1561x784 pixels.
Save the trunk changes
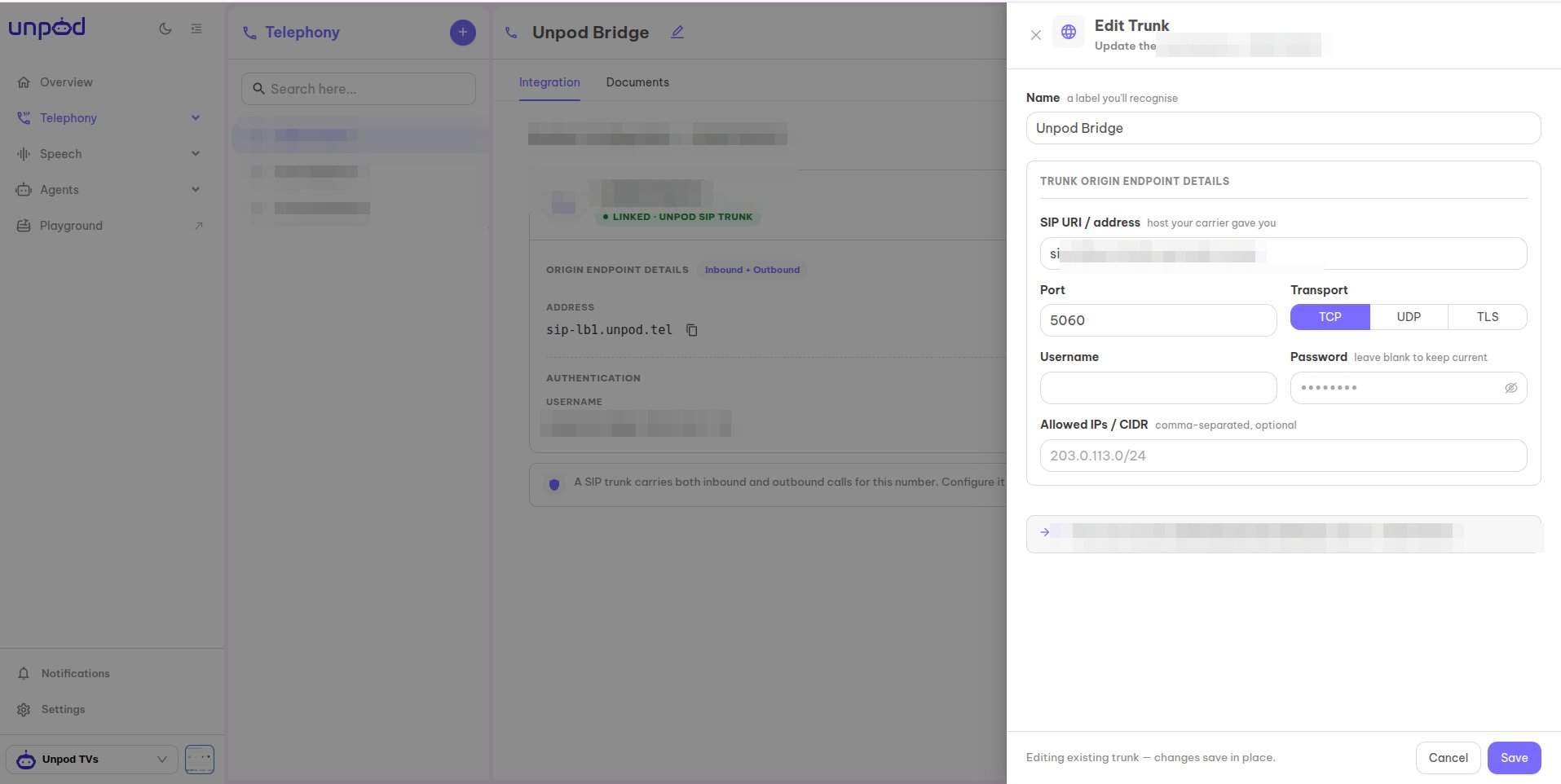point(1515,758)
